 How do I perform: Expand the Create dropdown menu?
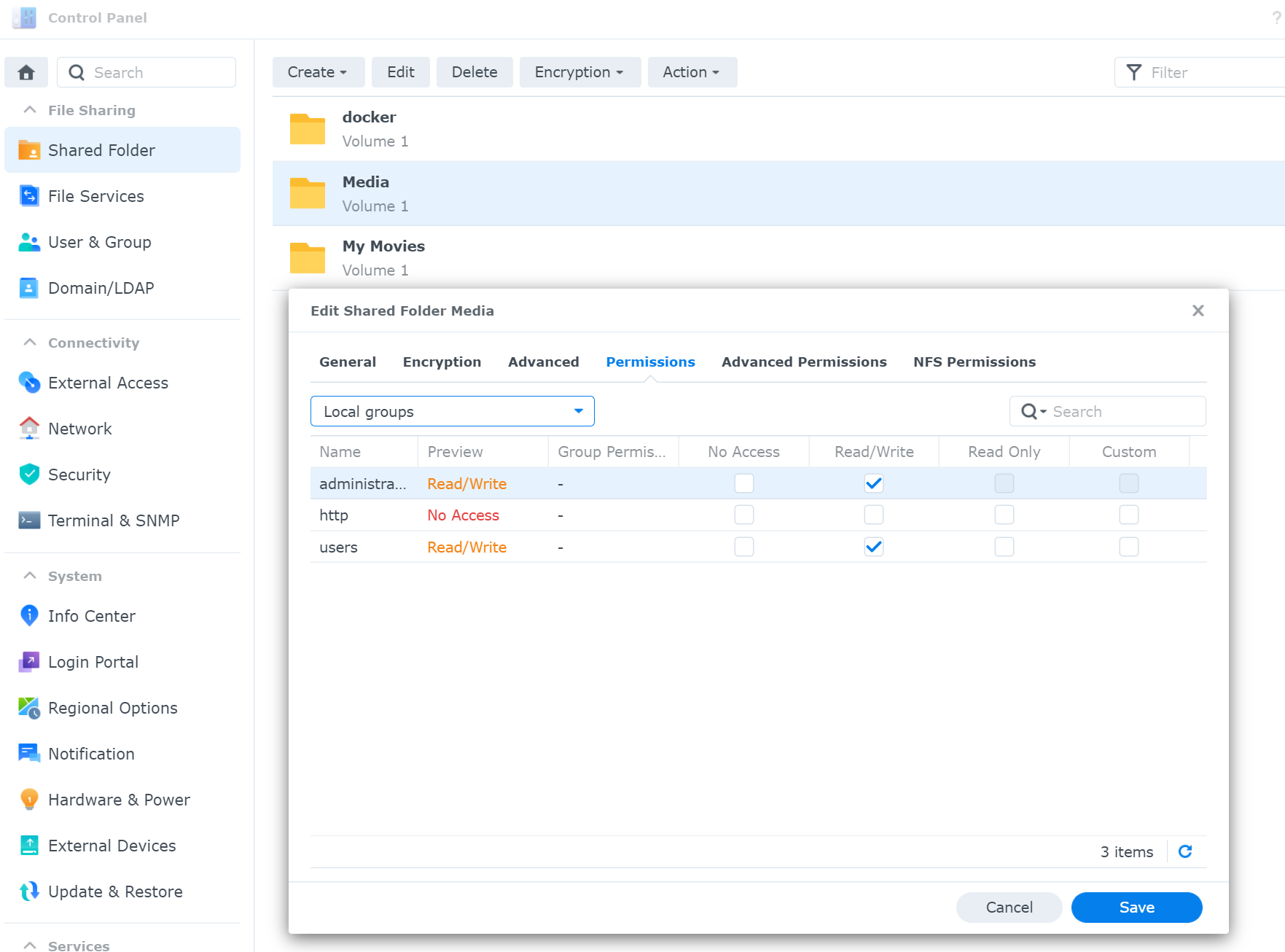[317, 72]
